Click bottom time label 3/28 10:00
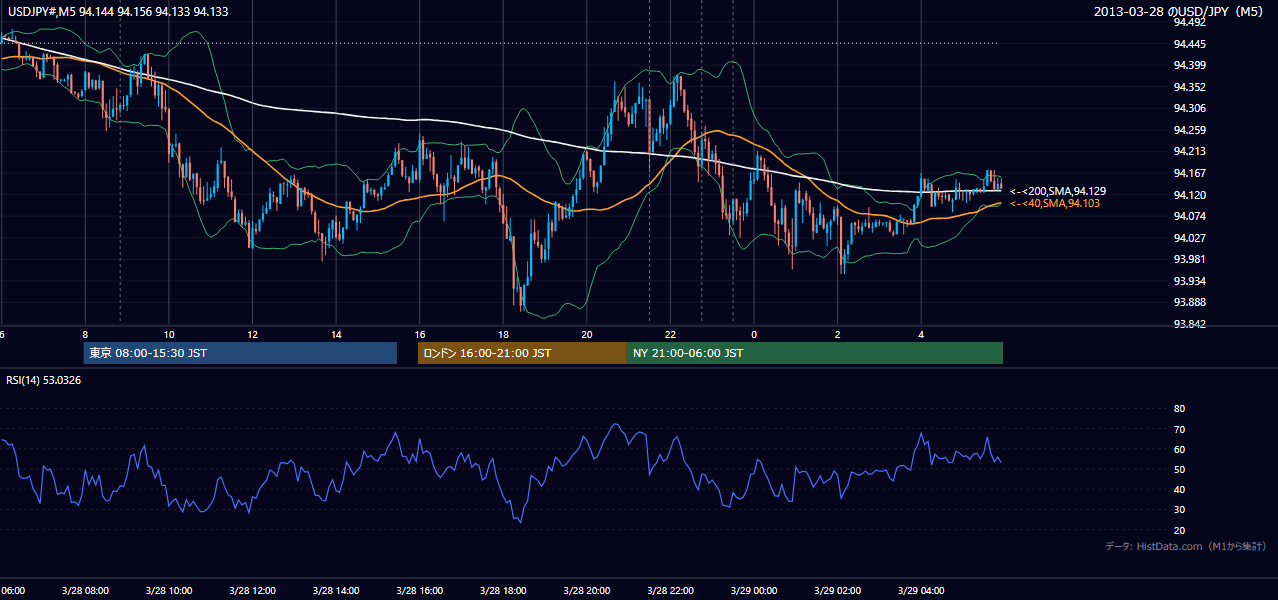The height and width of the screenshot is (600, 1278). [x=169, y=590]
